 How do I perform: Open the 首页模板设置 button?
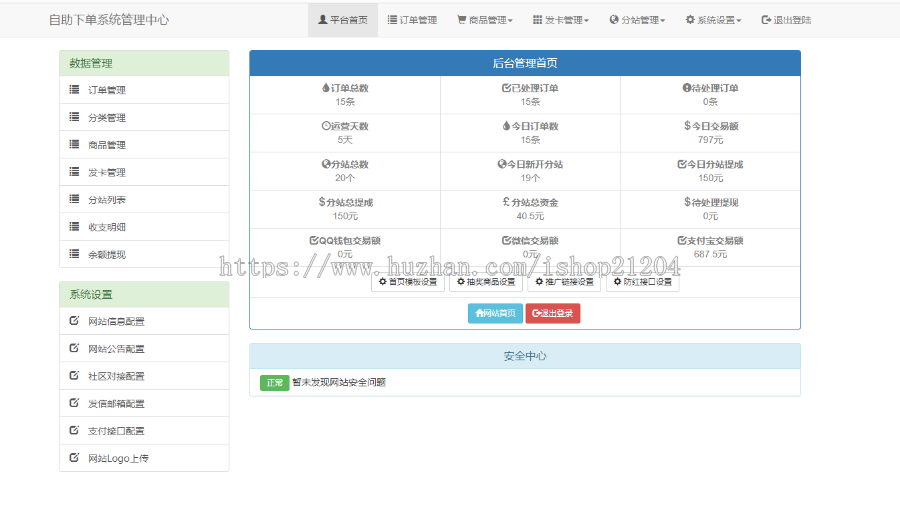(408, 282)
